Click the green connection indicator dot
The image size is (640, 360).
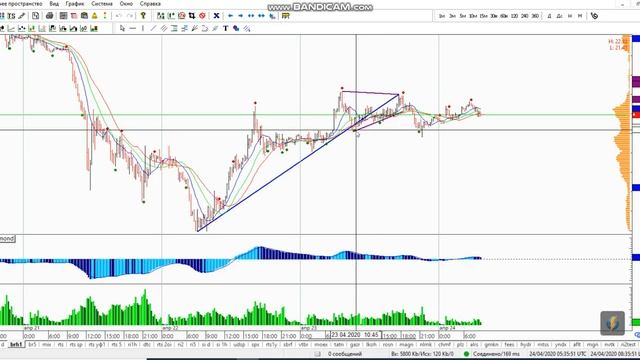[467, 354]
